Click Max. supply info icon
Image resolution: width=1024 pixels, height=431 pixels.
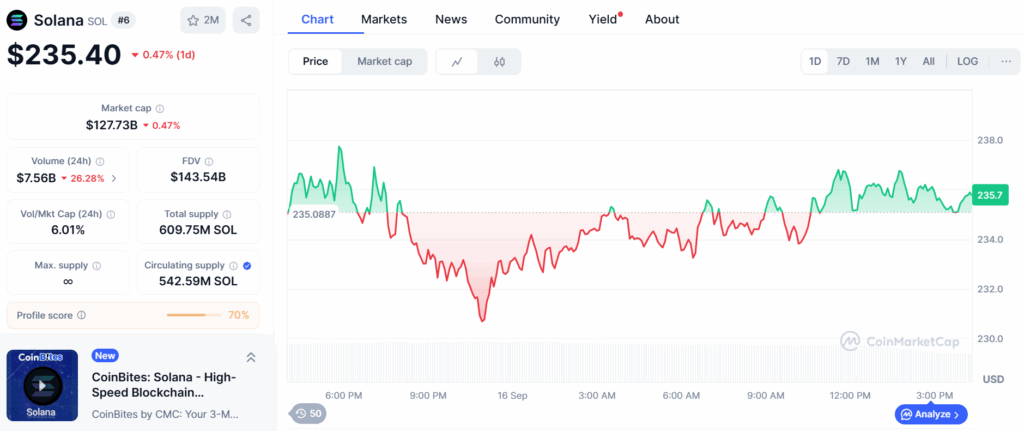point(97,266)
